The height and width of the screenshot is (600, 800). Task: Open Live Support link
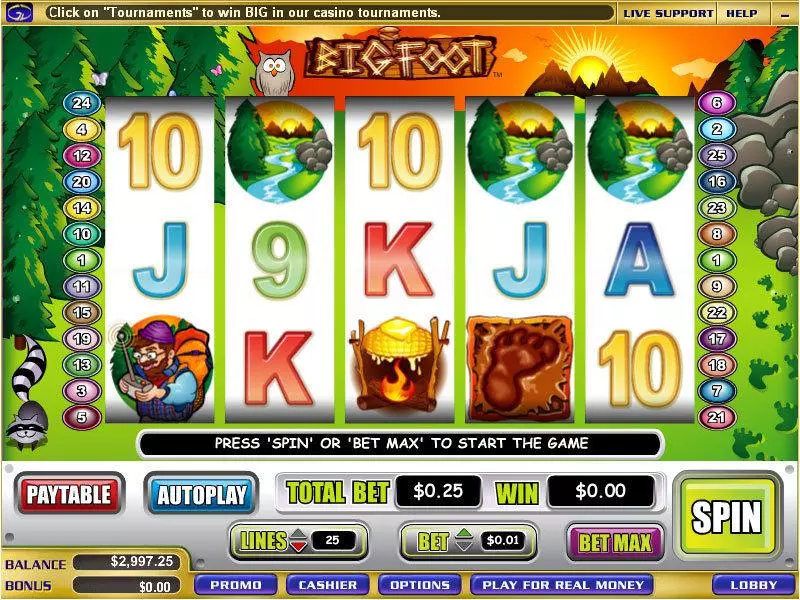tap(668, 14)
